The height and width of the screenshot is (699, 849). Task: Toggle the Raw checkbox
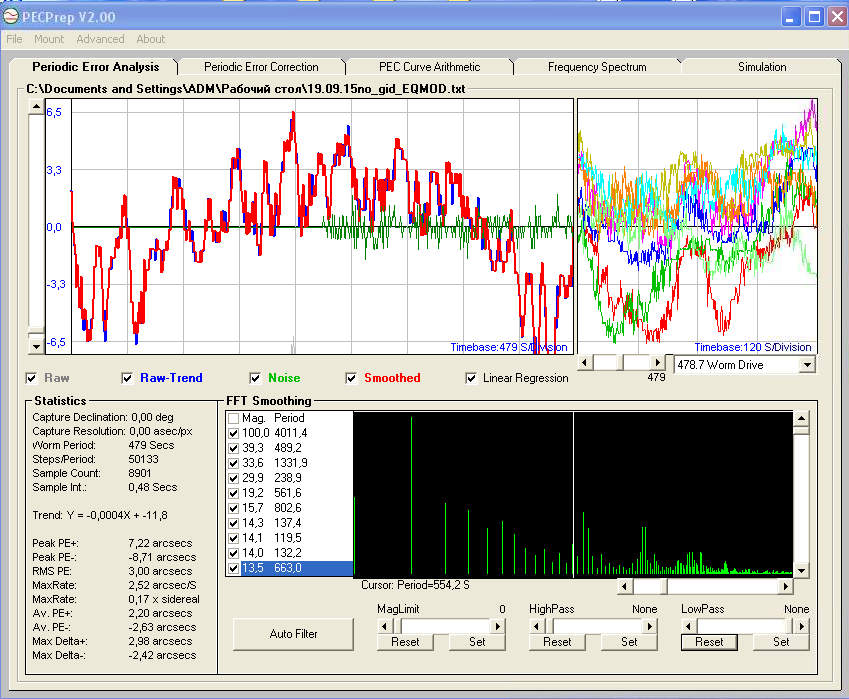(32, 378)
